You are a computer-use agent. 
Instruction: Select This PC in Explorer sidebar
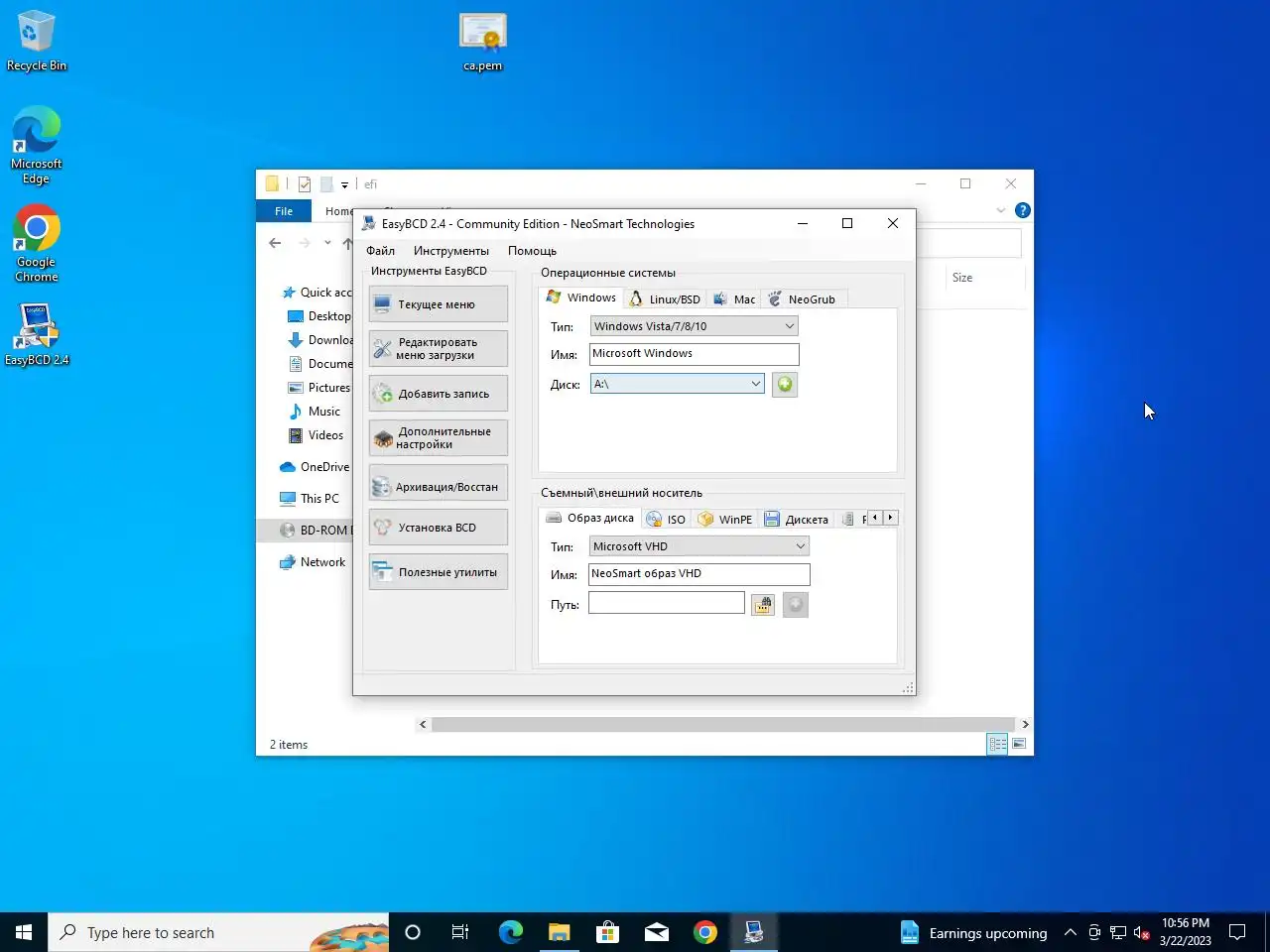pyautogui.click(x=310, y=499)
